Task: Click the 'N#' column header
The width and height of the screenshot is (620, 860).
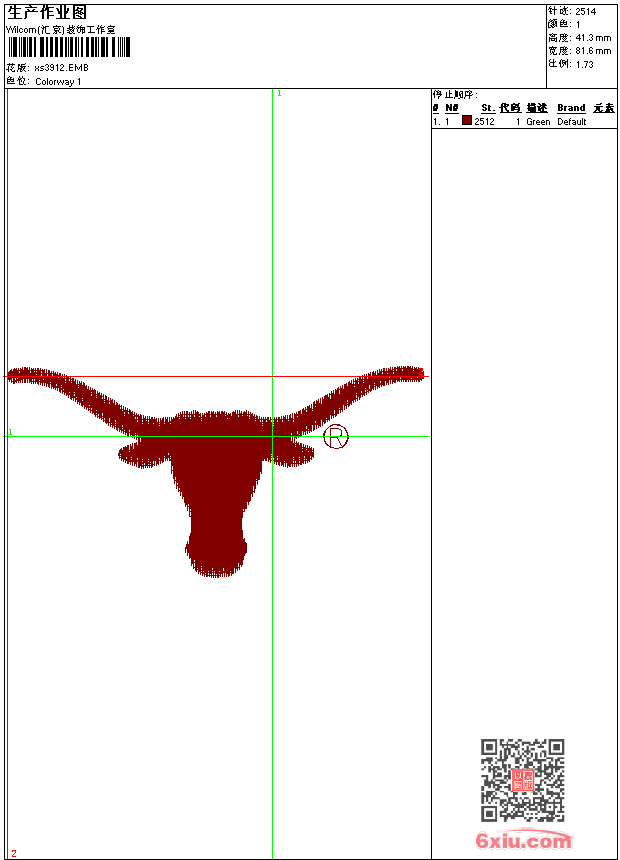Action: (452, 108)
